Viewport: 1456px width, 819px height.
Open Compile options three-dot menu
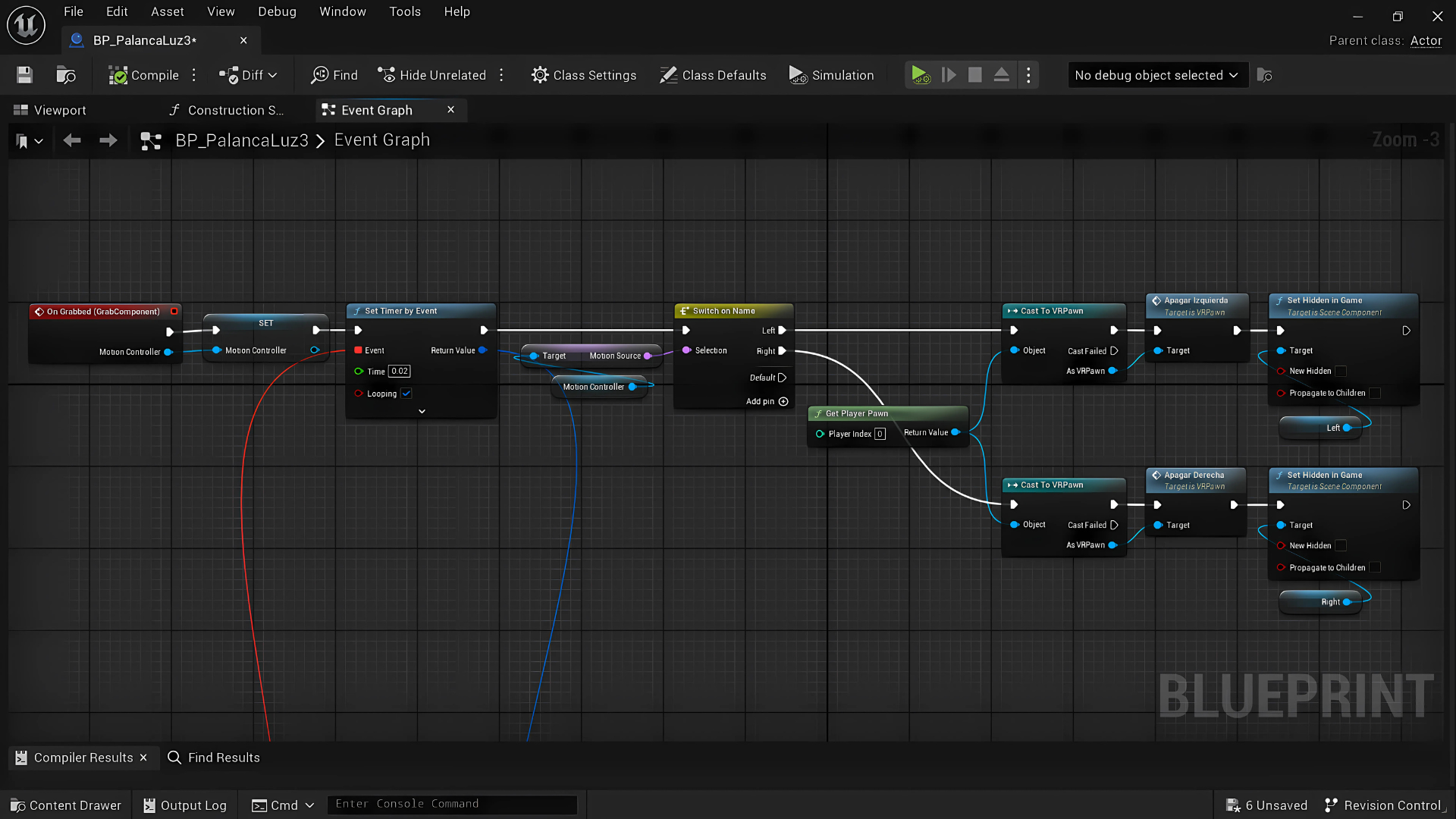click(194, 75)
